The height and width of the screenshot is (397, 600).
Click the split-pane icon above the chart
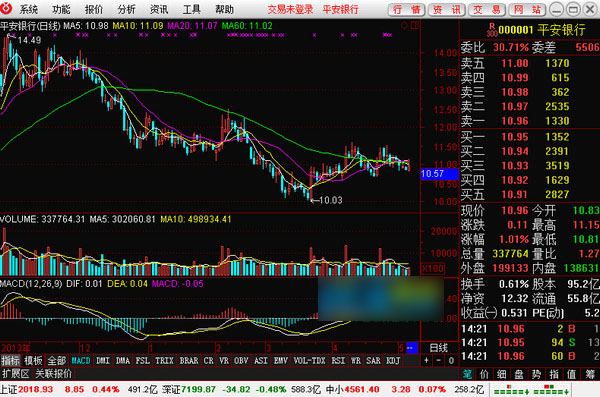415,26
